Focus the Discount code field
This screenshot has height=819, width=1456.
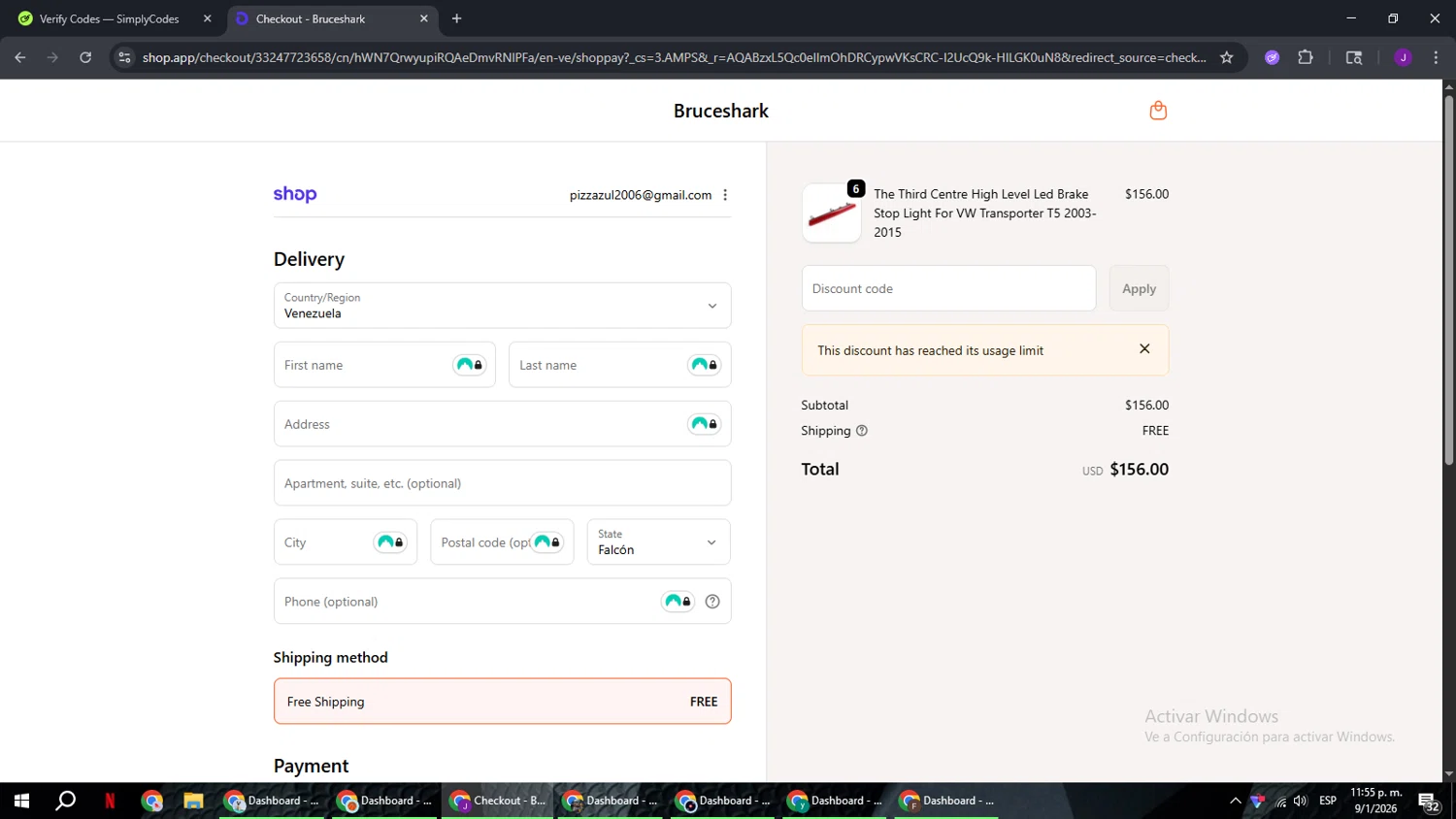point(948,288)
